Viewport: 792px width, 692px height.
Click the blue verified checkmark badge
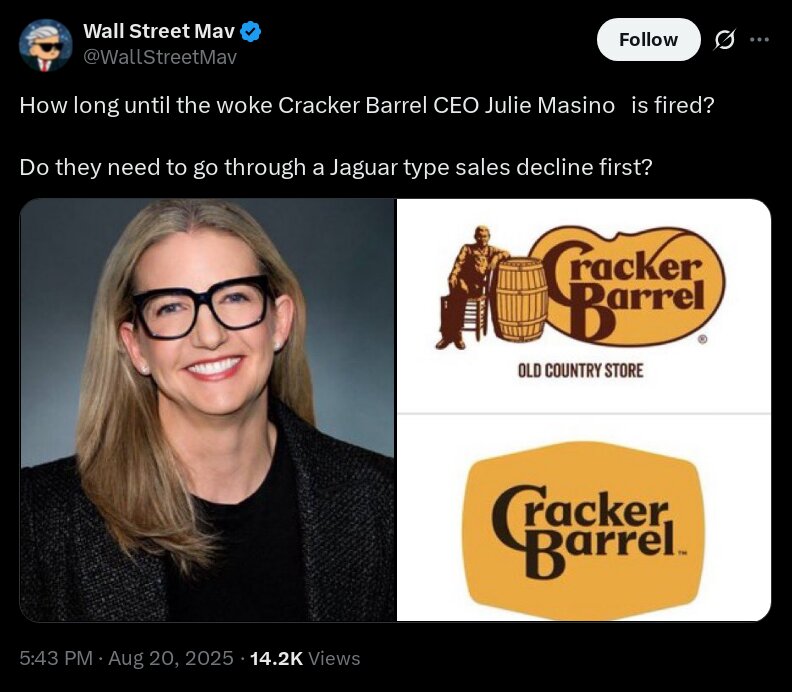pos(251,31)
